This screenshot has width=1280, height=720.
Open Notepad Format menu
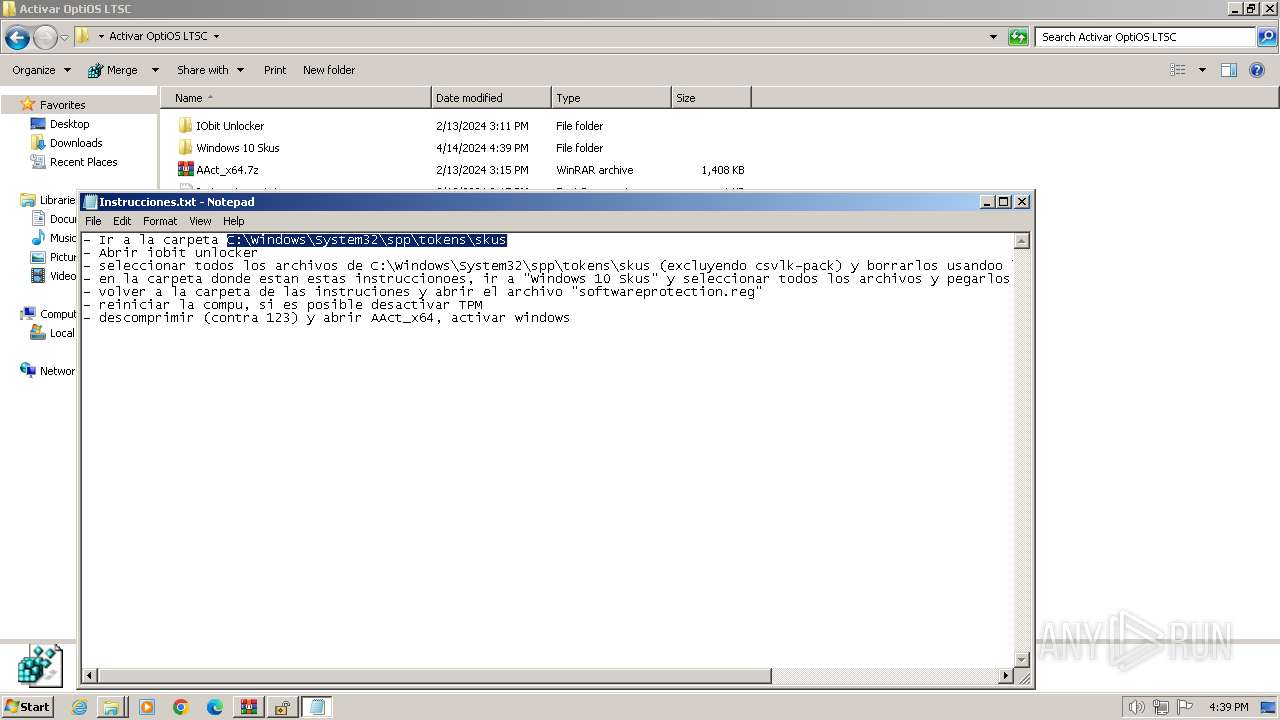pos(160,221)
